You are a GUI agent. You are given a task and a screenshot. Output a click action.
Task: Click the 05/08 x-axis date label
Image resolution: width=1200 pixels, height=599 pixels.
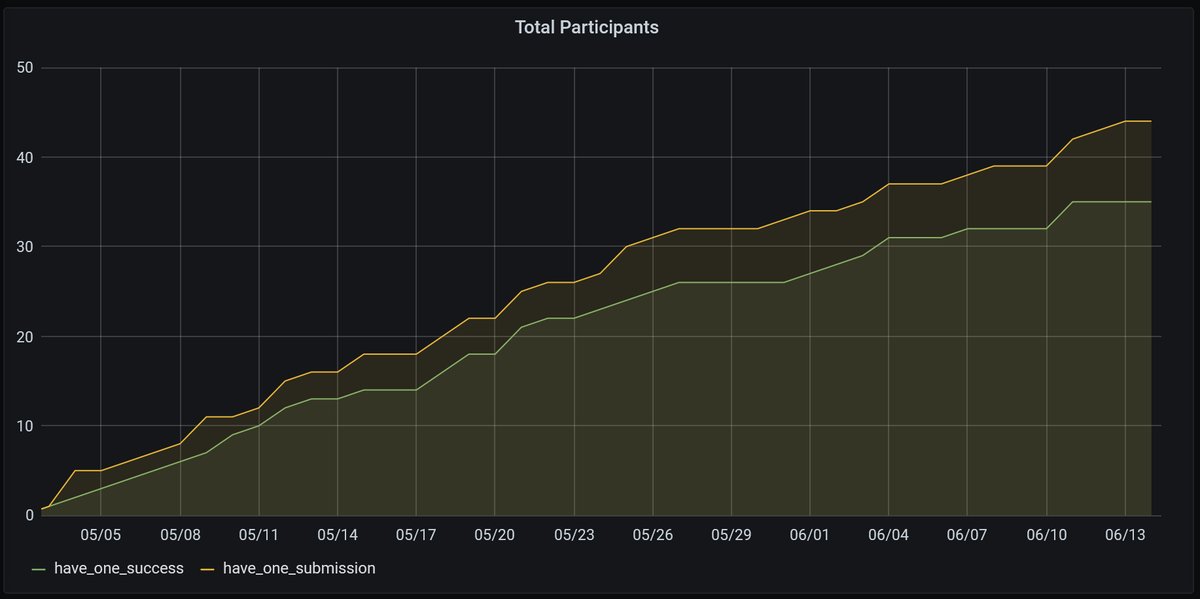click(179, 535)
